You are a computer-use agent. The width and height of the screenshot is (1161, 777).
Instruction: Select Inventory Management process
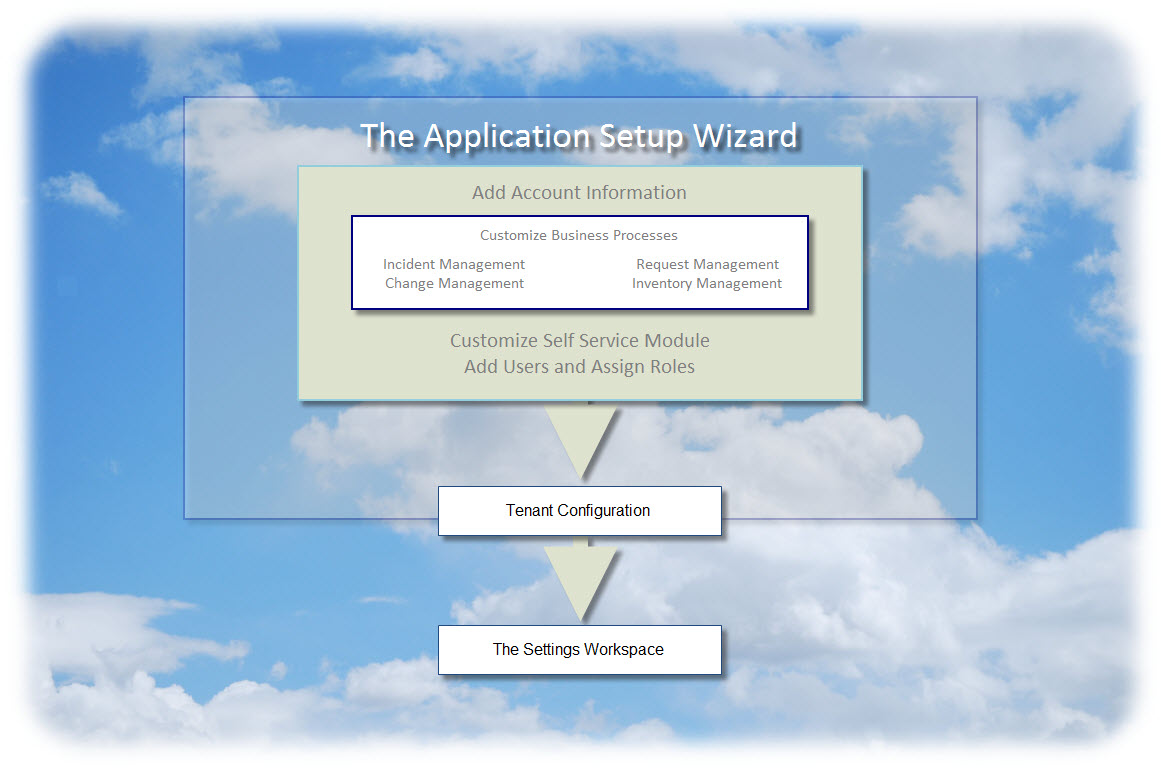(x=706, y=284)
